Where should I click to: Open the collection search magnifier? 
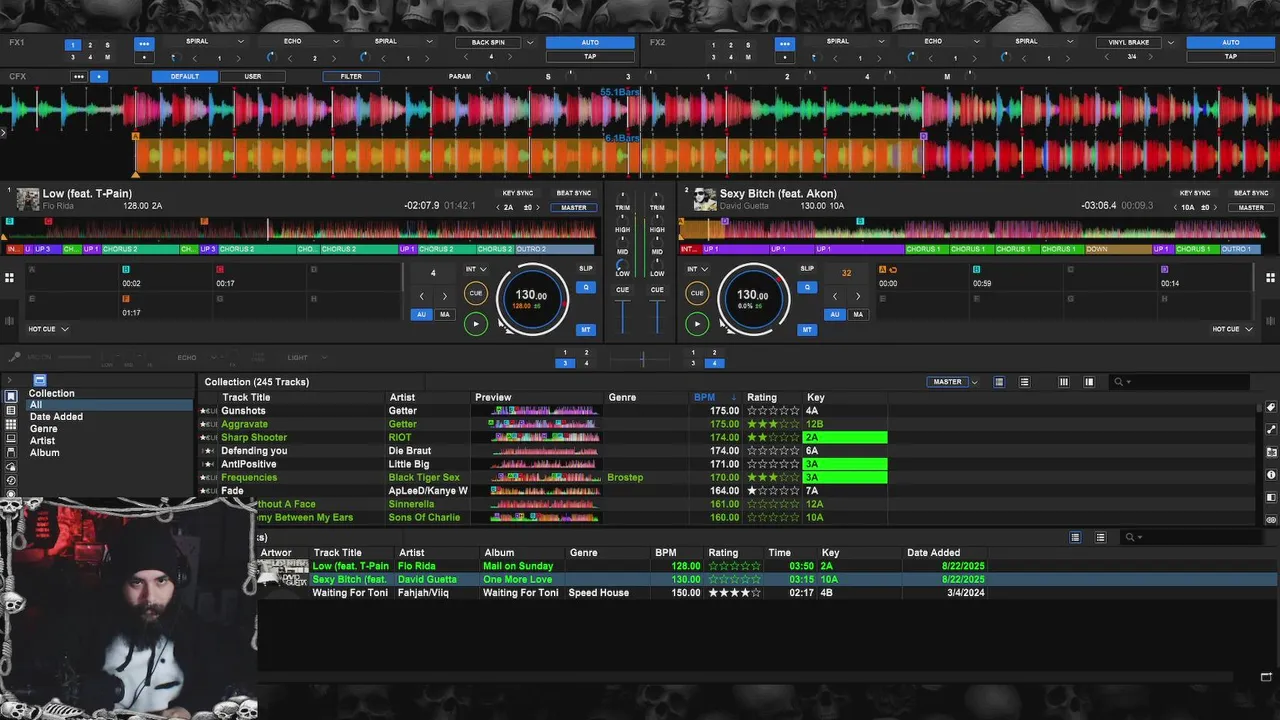point(1120,382)
